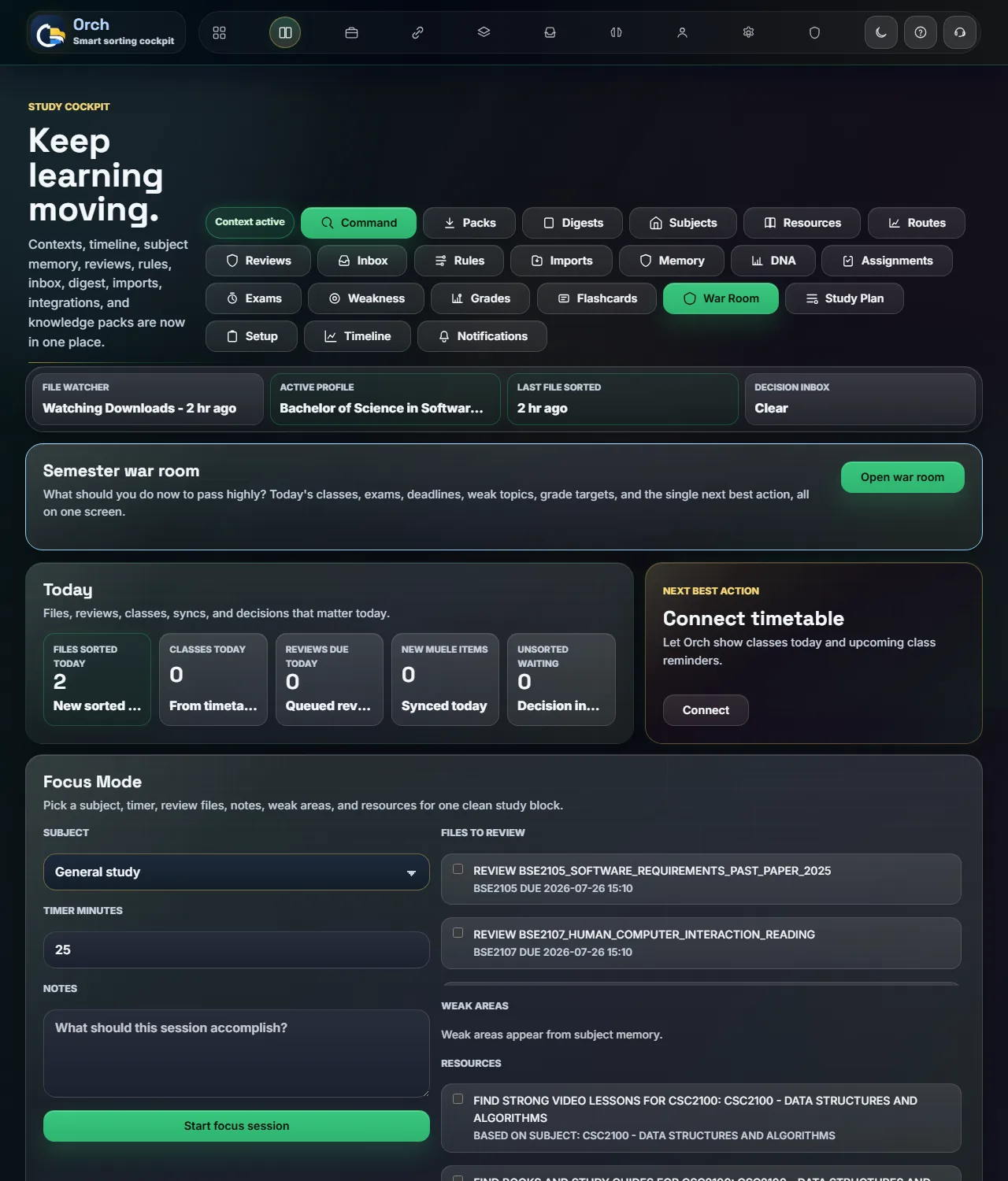This screenshot has height=1181, width=1008.
Task: Click the clipboard icon on the Setup tab
Action: pyautogui.click(x=232, y=336)
